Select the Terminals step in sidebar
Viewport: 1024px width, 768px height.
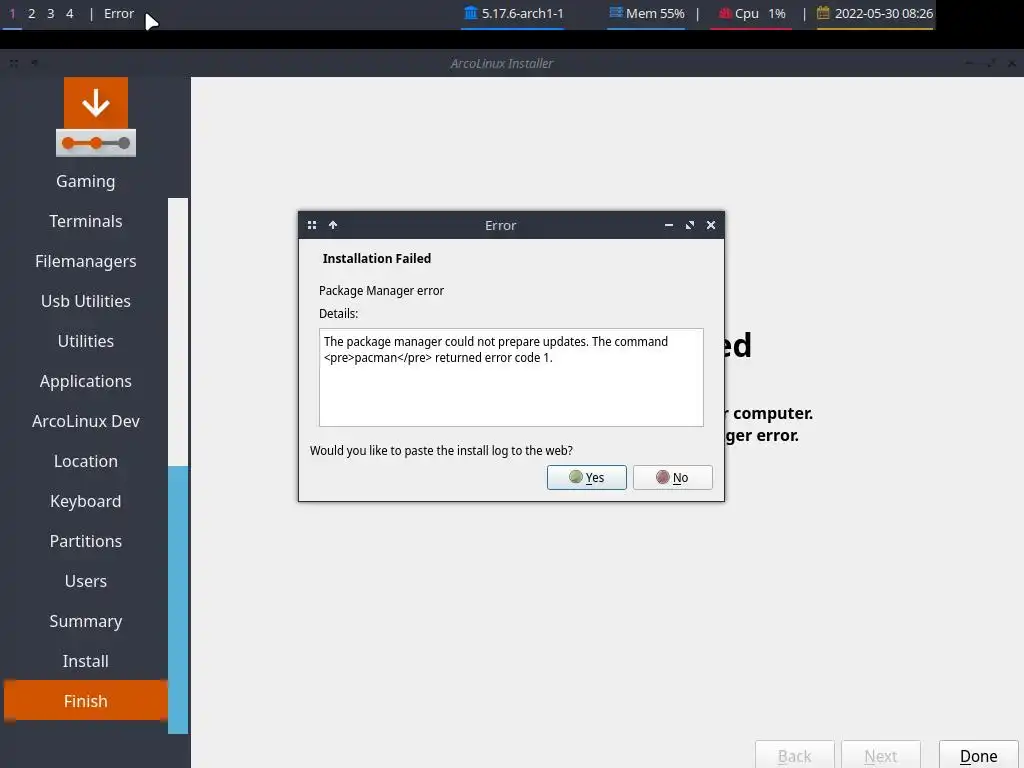86,221
